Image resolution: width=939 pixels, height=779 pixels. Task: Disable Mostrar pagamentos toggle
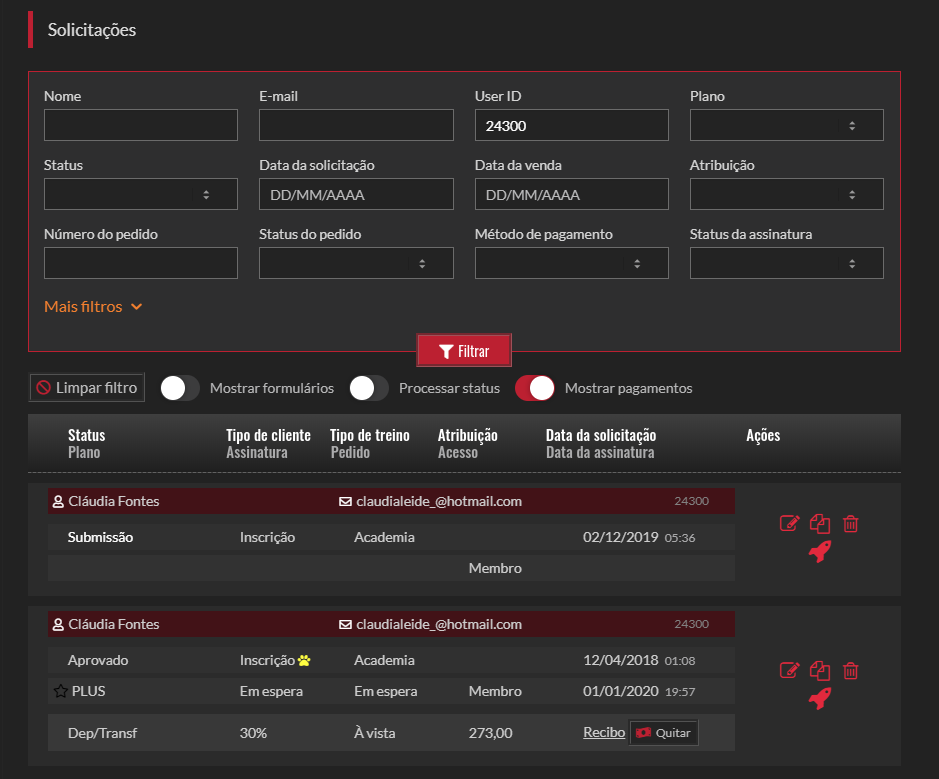pos(535,388)
